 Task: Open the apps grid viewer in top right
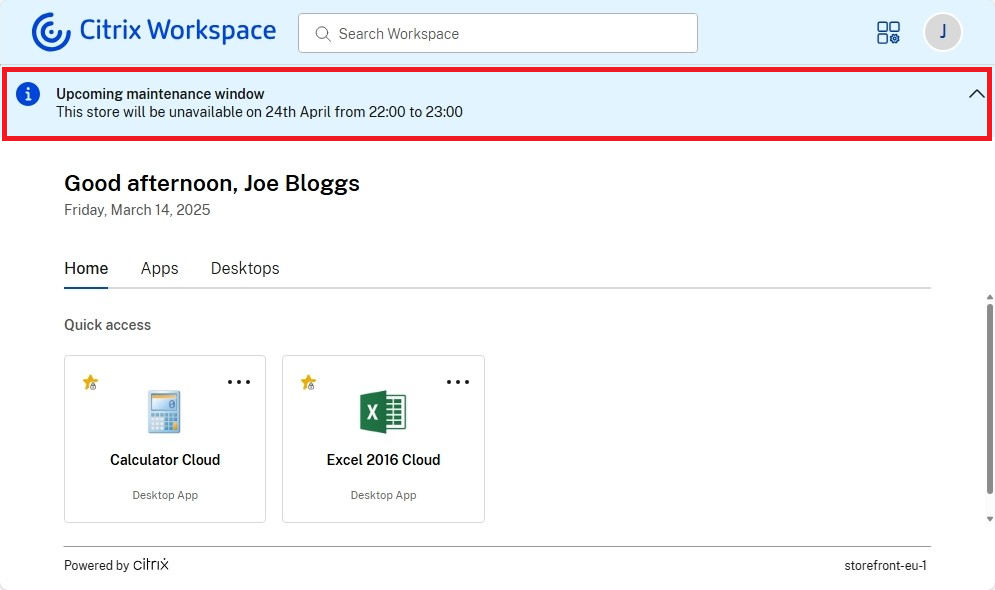(x=888, y=32)
